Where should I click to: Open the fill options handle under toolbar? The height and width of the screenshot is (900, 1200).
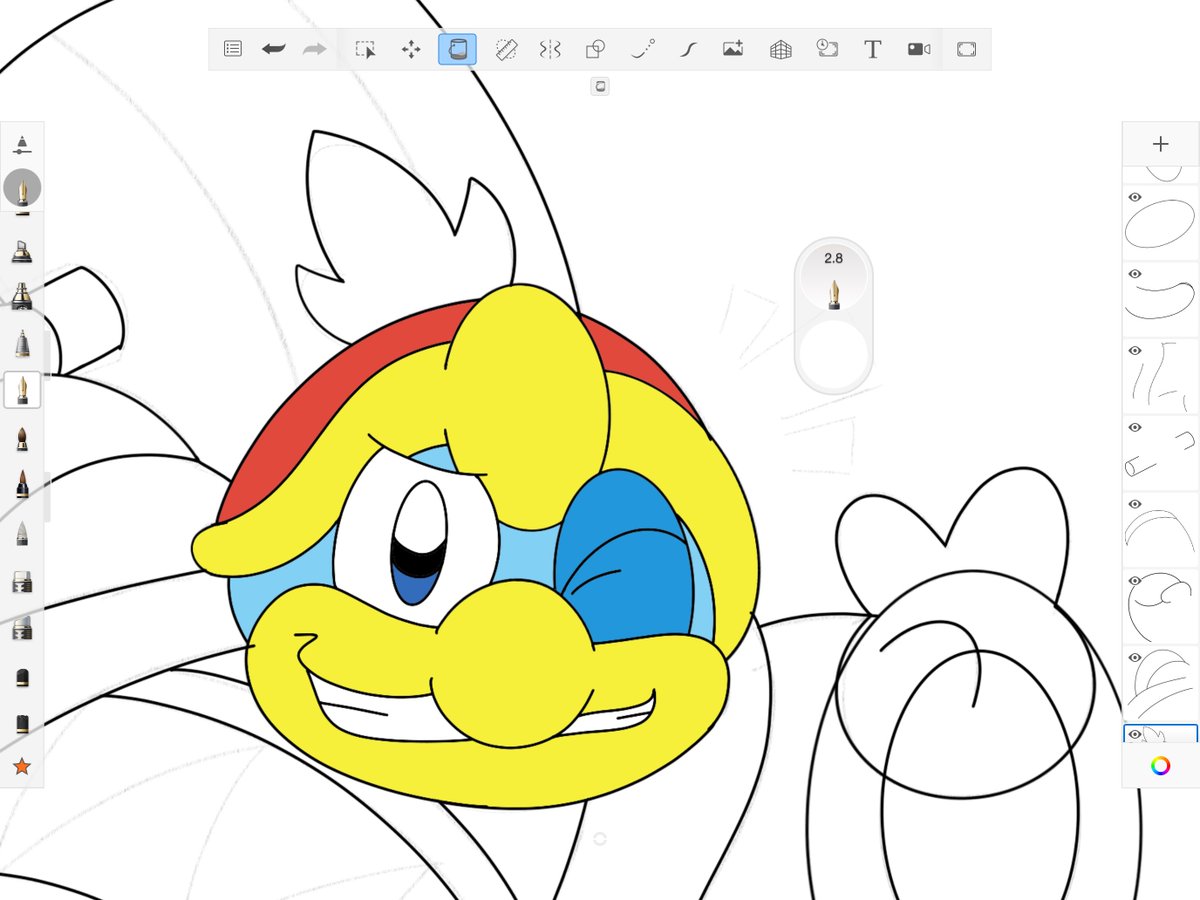tap(601, 86)
